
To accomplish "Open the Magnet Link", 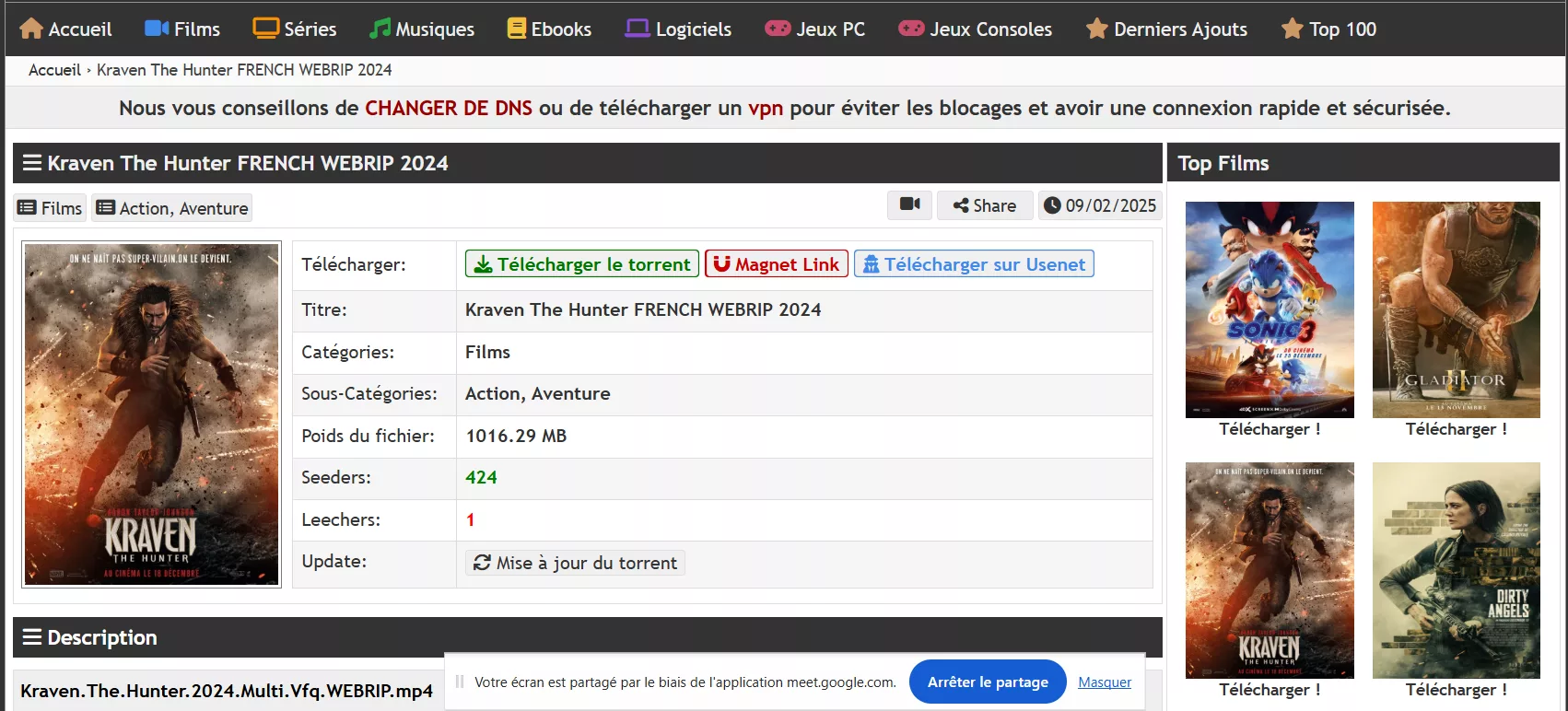I will [776, 264].
